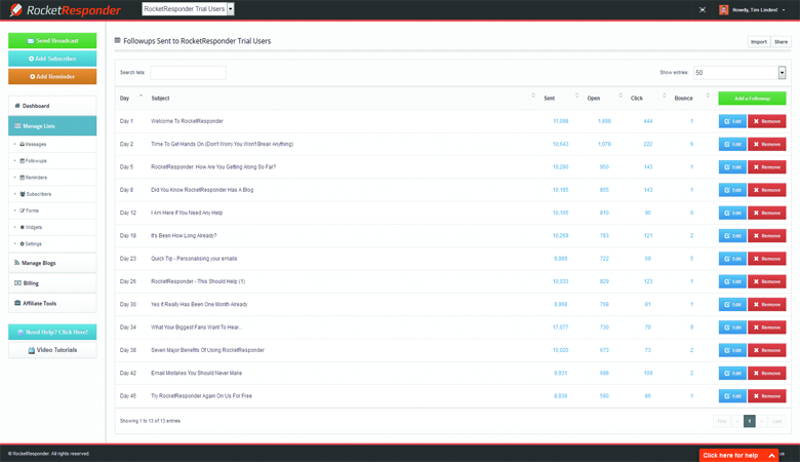Click the Sent count for Welcome To RocketResponder
Screen dimensions: 800x462
point(560,121)
